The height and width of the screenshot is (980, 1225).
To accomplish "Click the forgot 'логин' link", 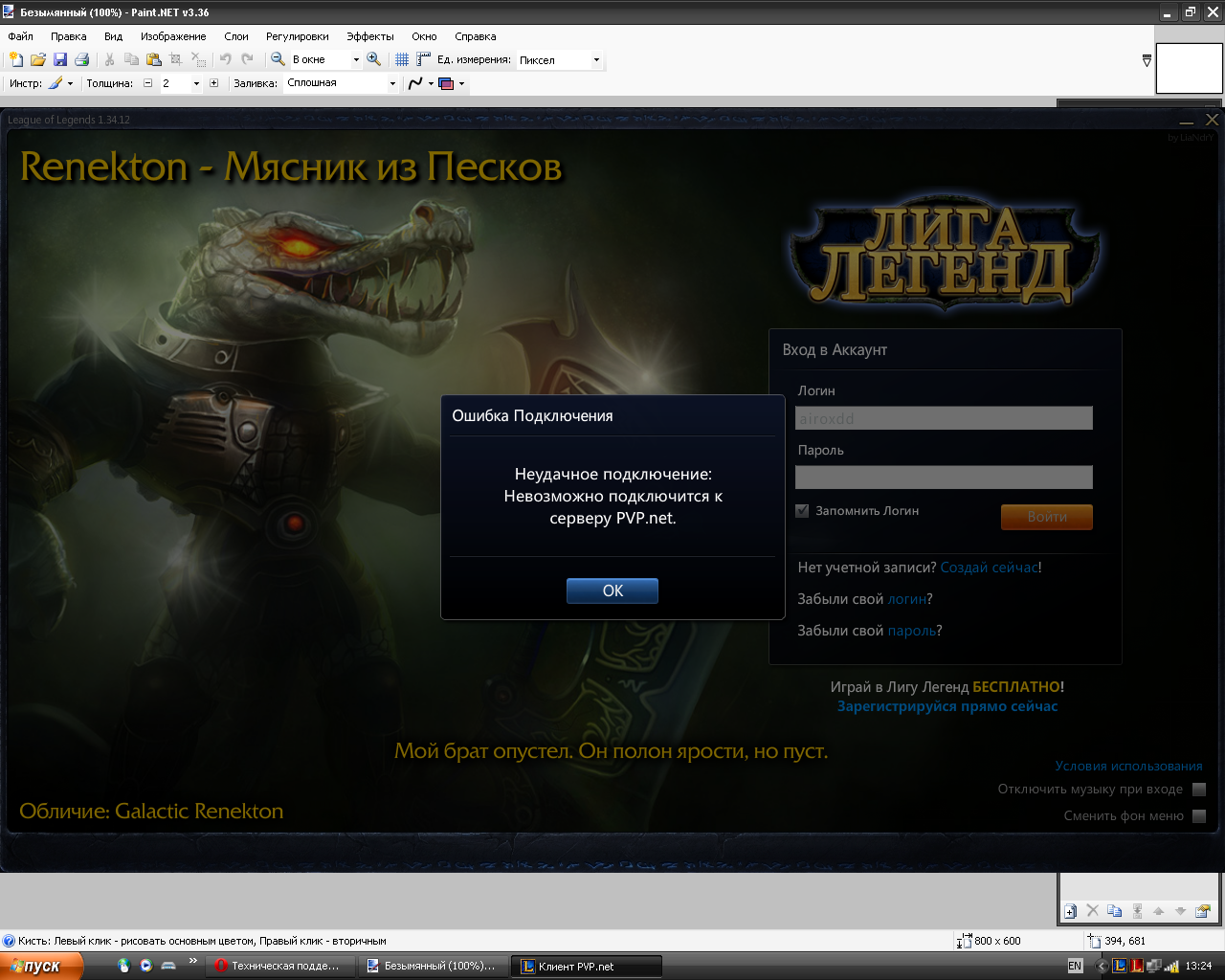I will tap(906, 599).
